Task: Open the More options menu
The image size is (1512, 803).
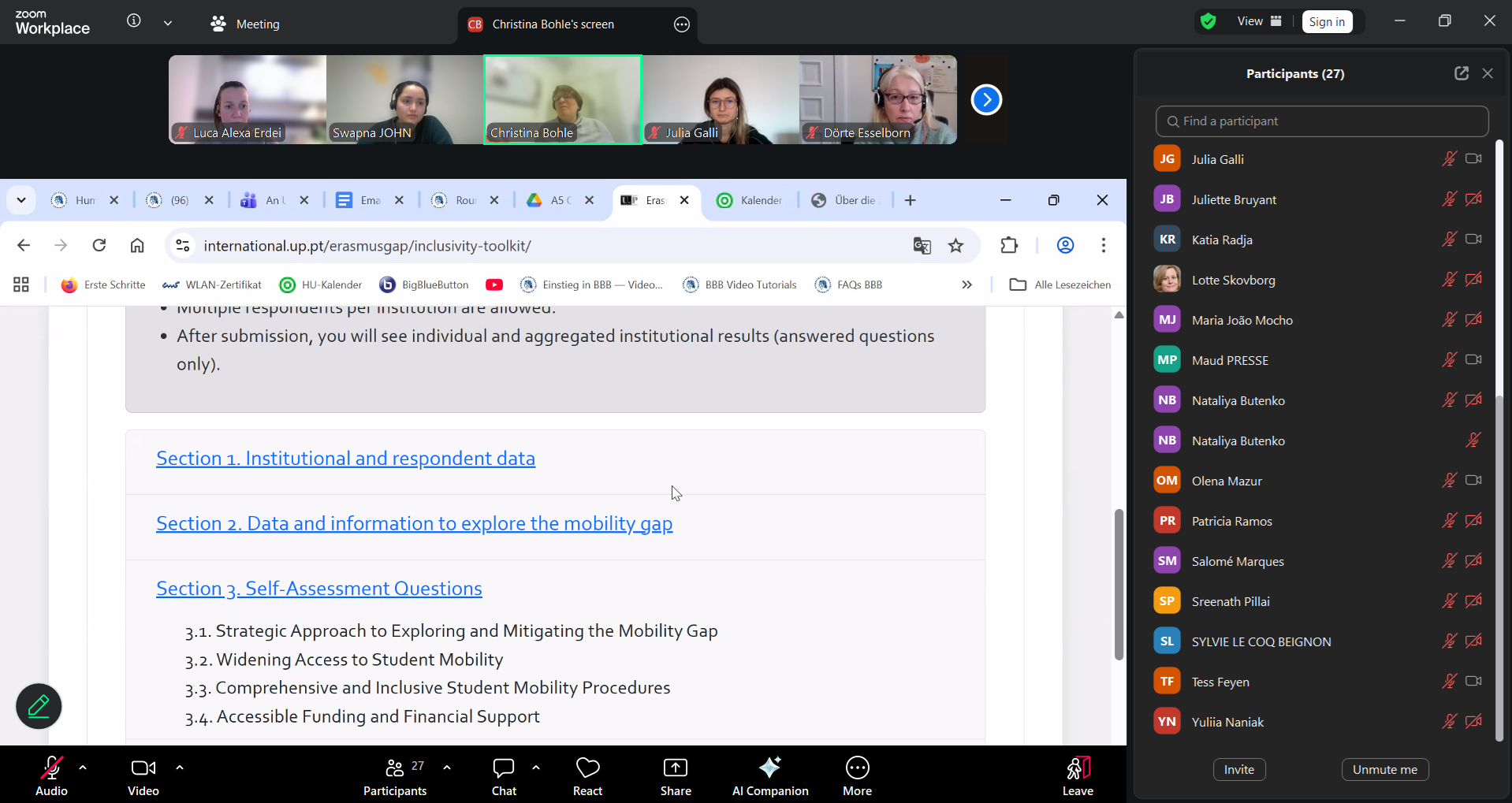Action: click(857, 775)
